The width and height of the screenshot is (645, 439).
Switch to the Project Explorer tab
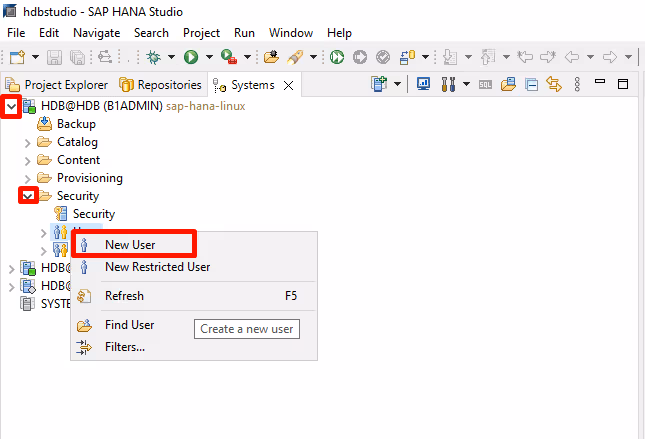[58, 85]
